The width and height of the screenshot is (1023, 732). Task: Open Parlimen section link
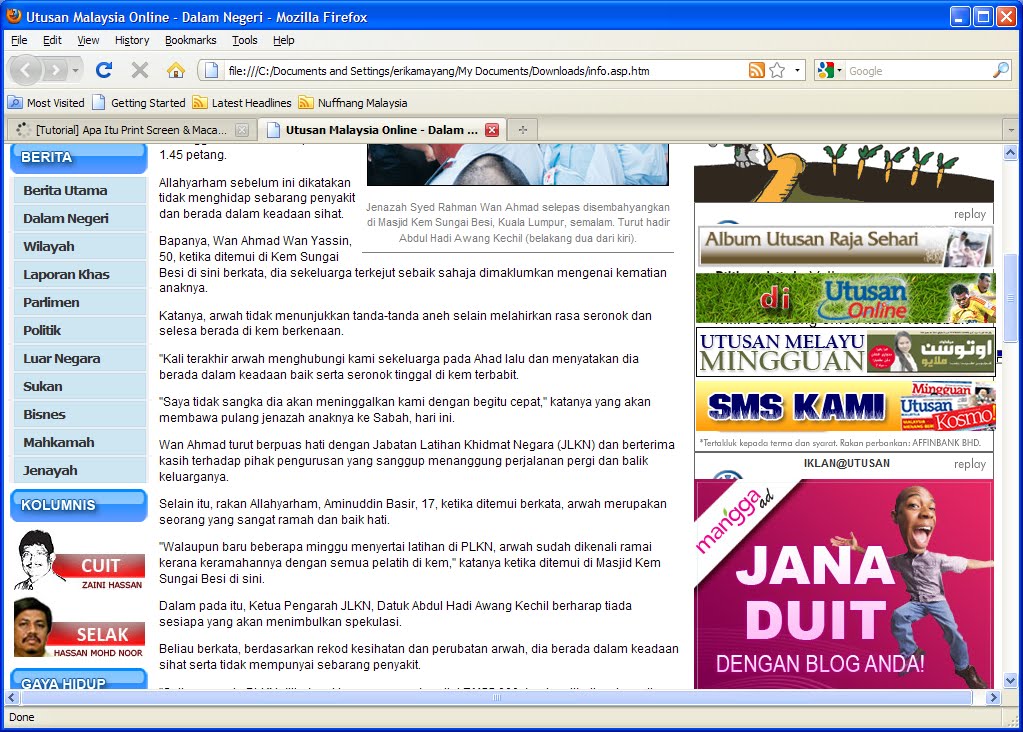pyautogui.click(x=80, y=303)
